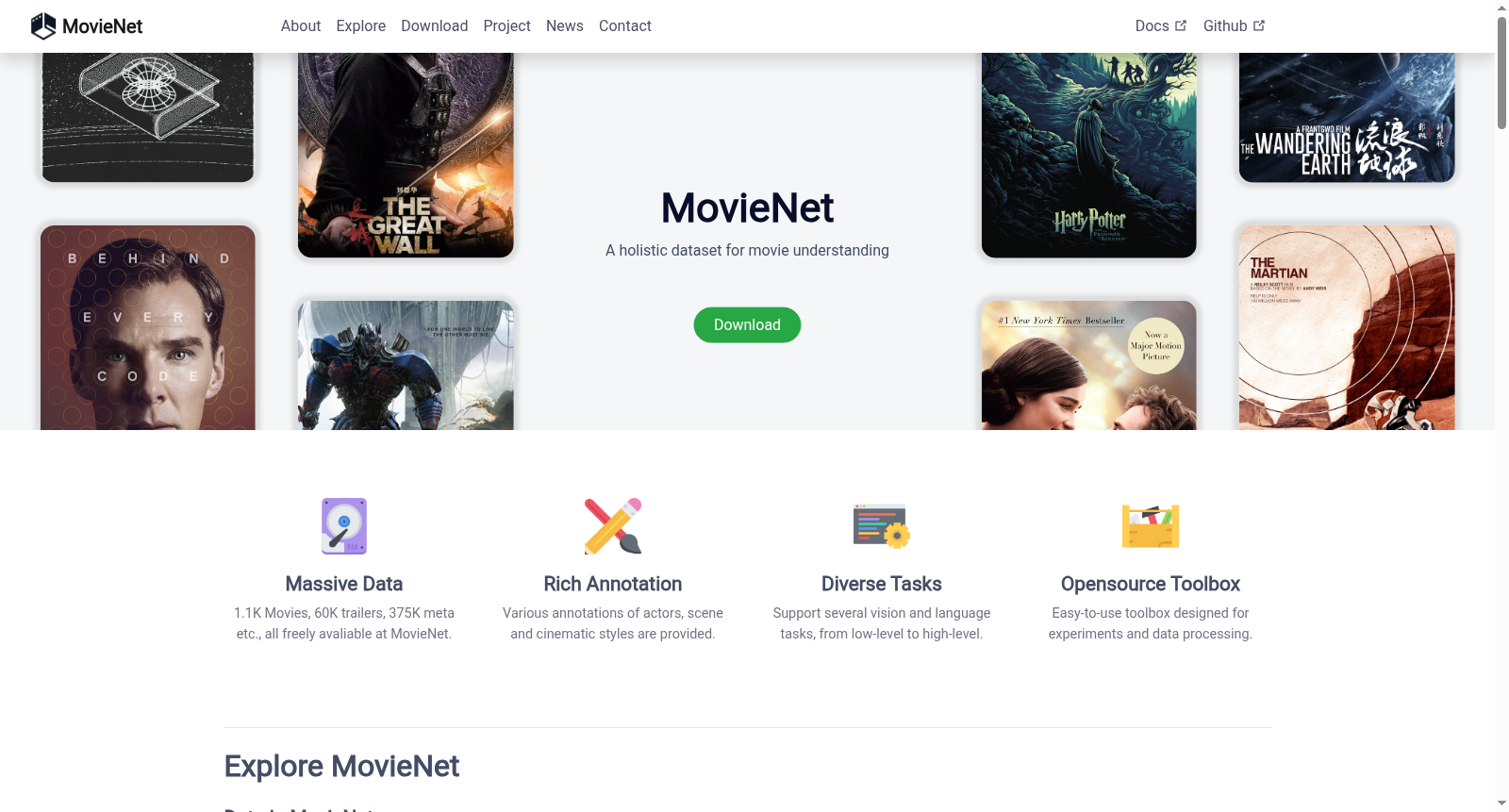Image resolution: width=1509 pixels, height=812 pixels.
Task: Click the New York Times Bestseller poster
Action: [1089, 365]
